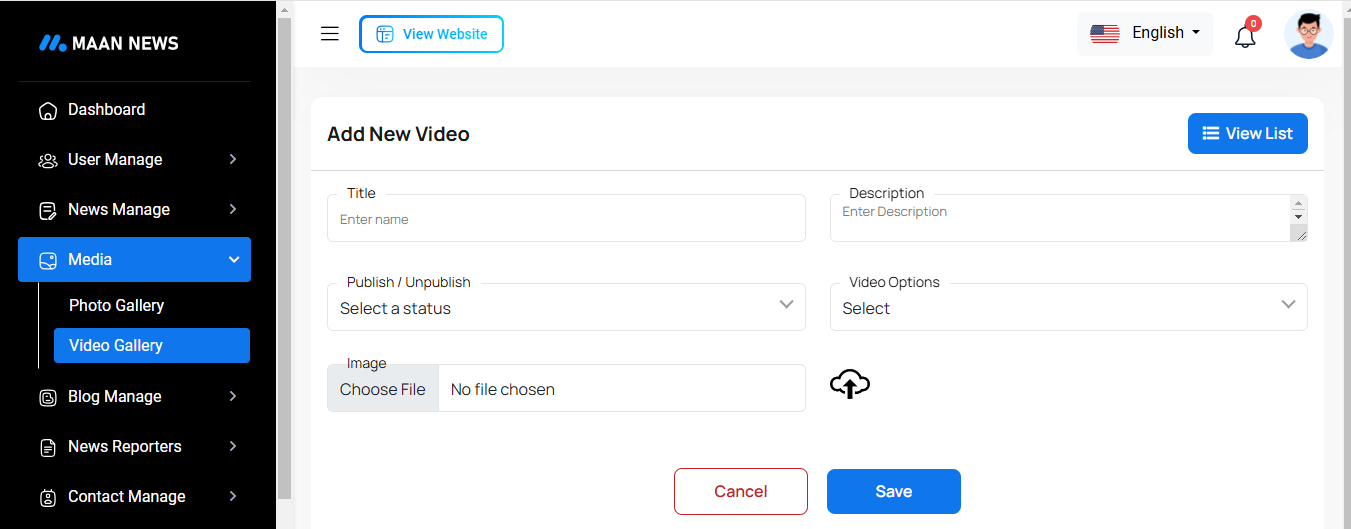Expand the Contact Manage submenu chevron
Viewport: 1351px width, 529px height.
coord(233,496)
